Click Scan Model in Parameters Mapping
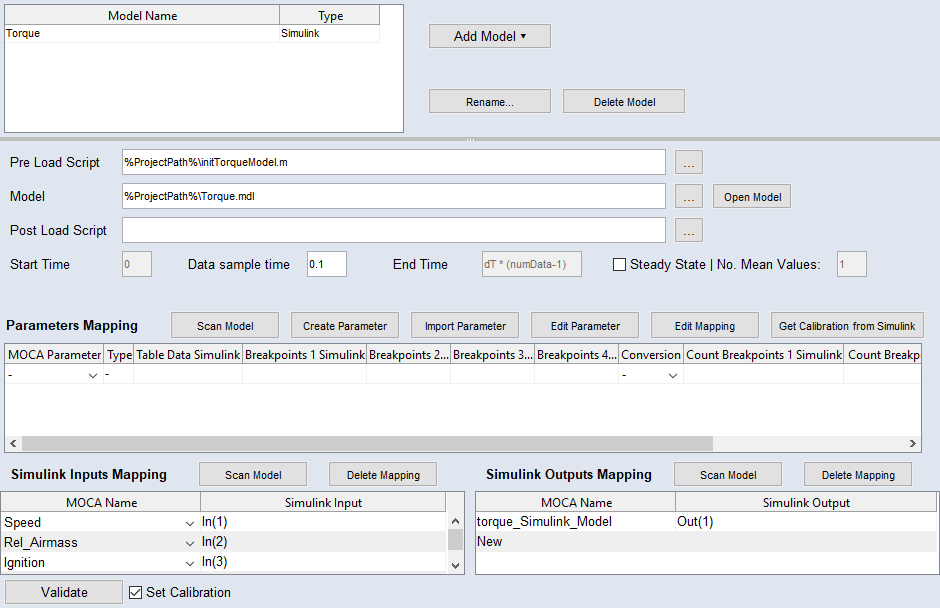The height and width of the screenshot is (608, 940). (224, 326)
